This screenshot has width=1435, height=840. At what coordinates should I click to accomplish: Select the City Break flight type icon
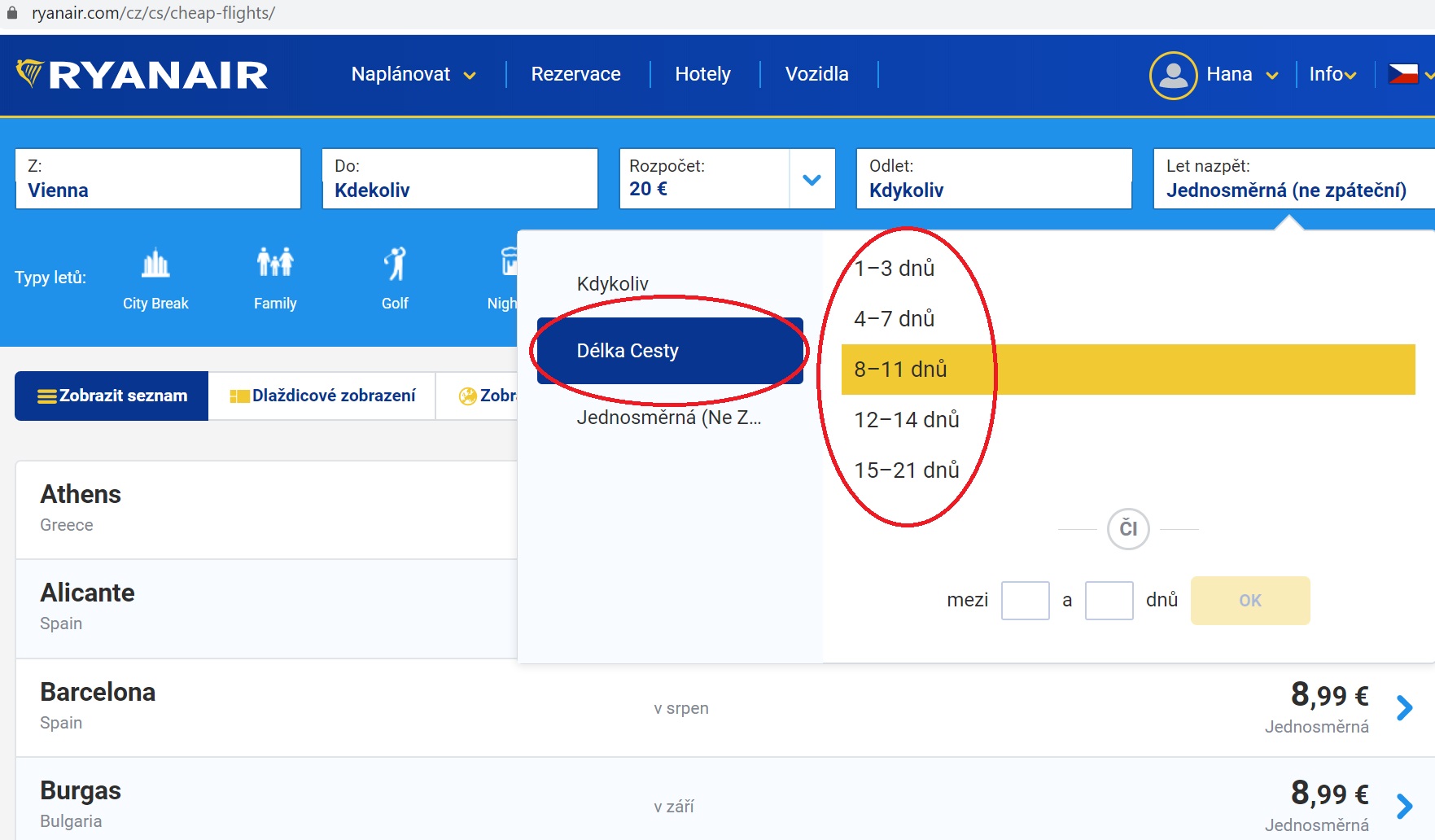(x=155, y=277)
